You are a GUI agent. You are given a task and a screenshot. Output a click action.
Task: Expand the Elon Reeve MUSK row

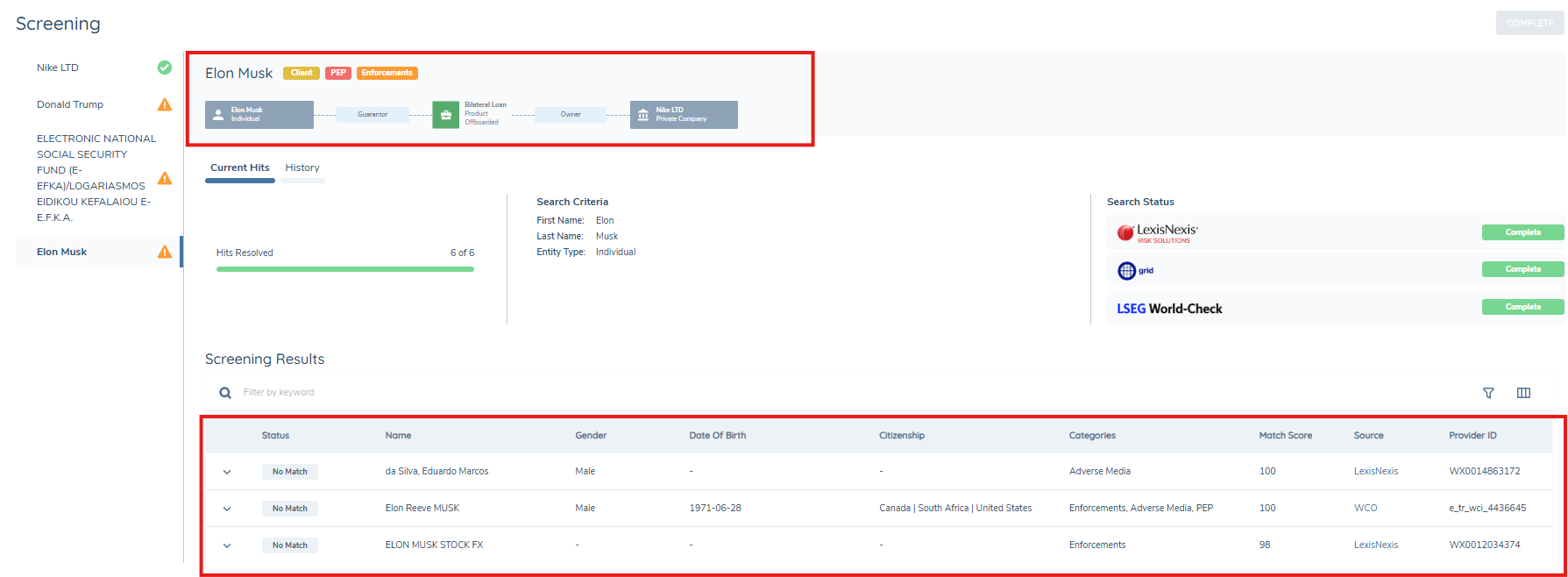(227, 509)
